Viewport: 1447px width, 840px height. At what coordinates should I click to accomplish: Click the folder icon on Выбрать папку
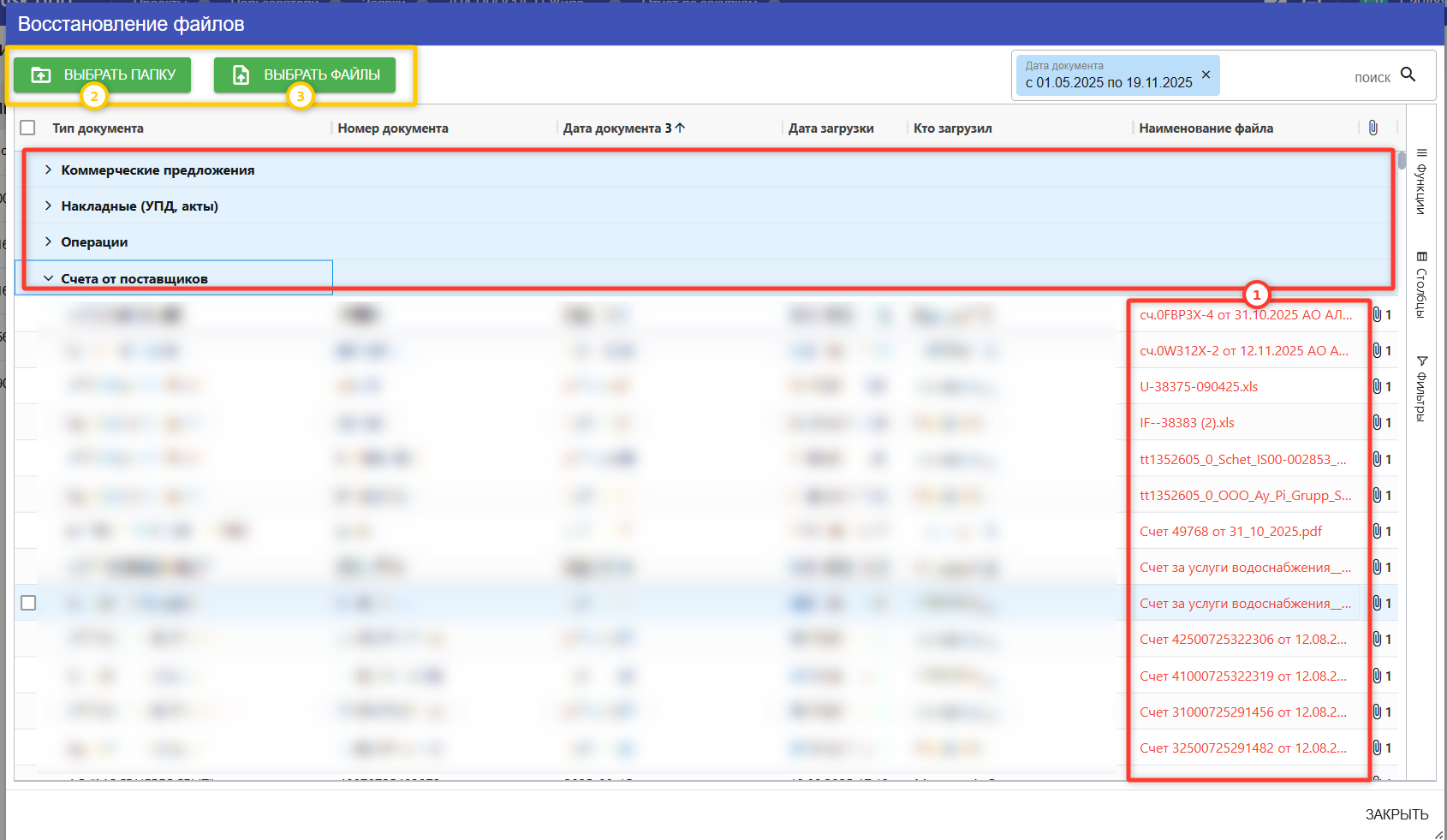[41, 75]
